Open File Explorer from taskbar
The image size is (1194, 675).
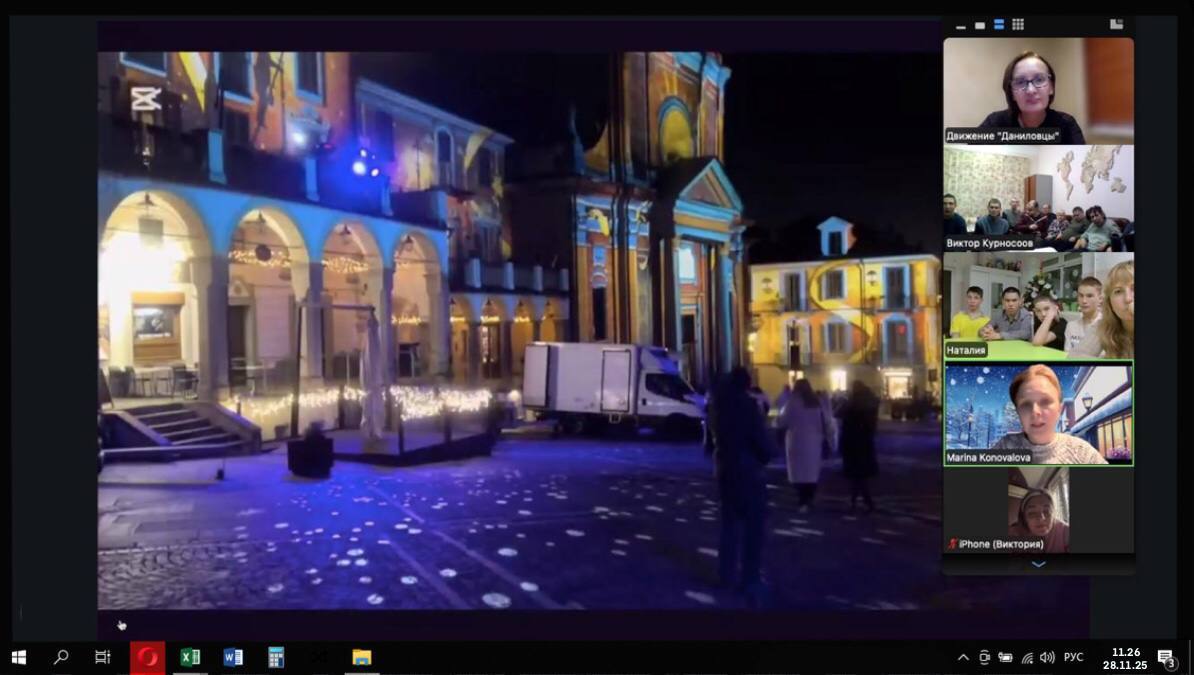pos(362,657)
